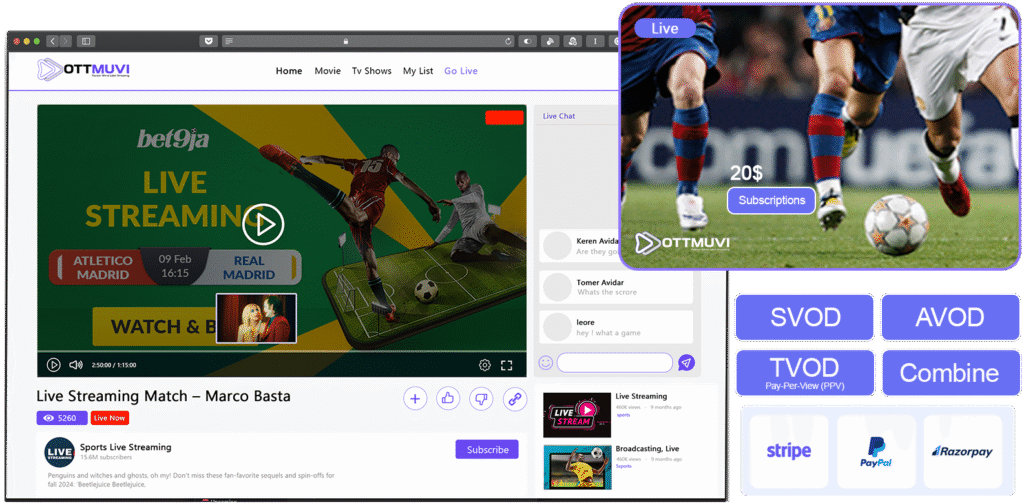Open the Live Stream video thumbnail
Screen dimensions: 1024x504
(x=577, y=415)
